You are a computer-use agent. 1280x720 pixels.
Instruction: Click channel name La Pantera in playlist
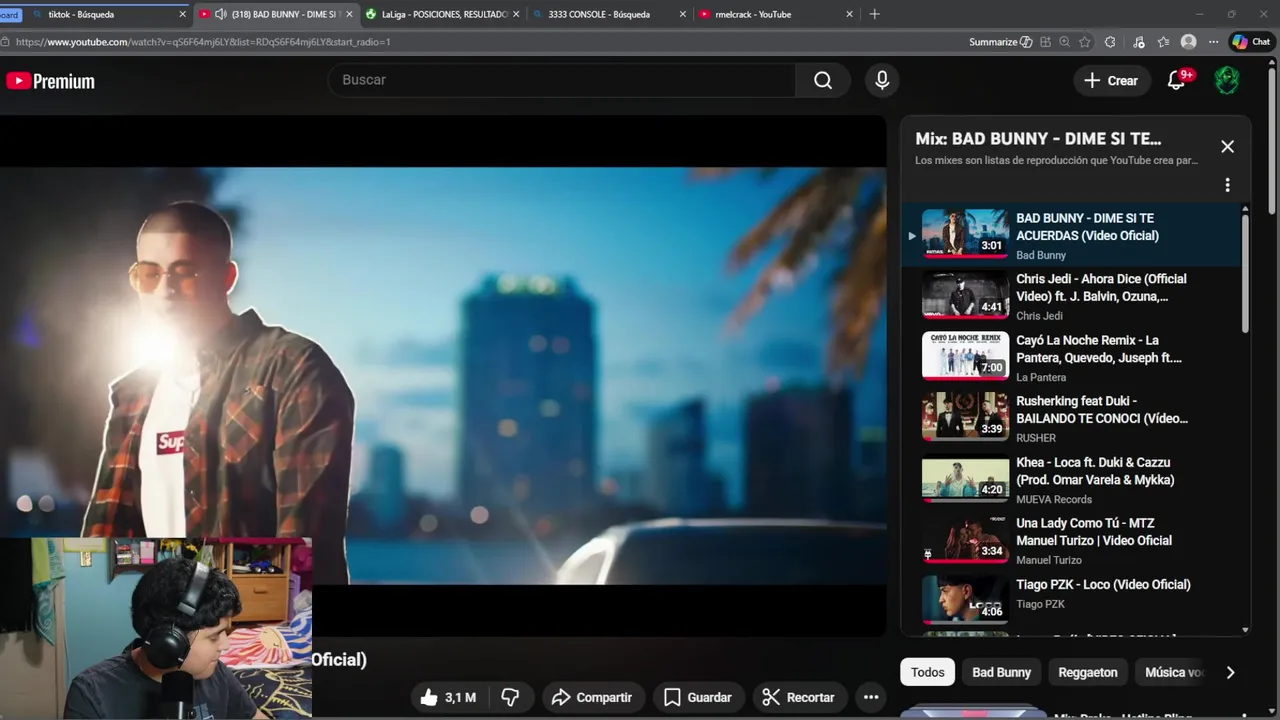point(1041,377)
